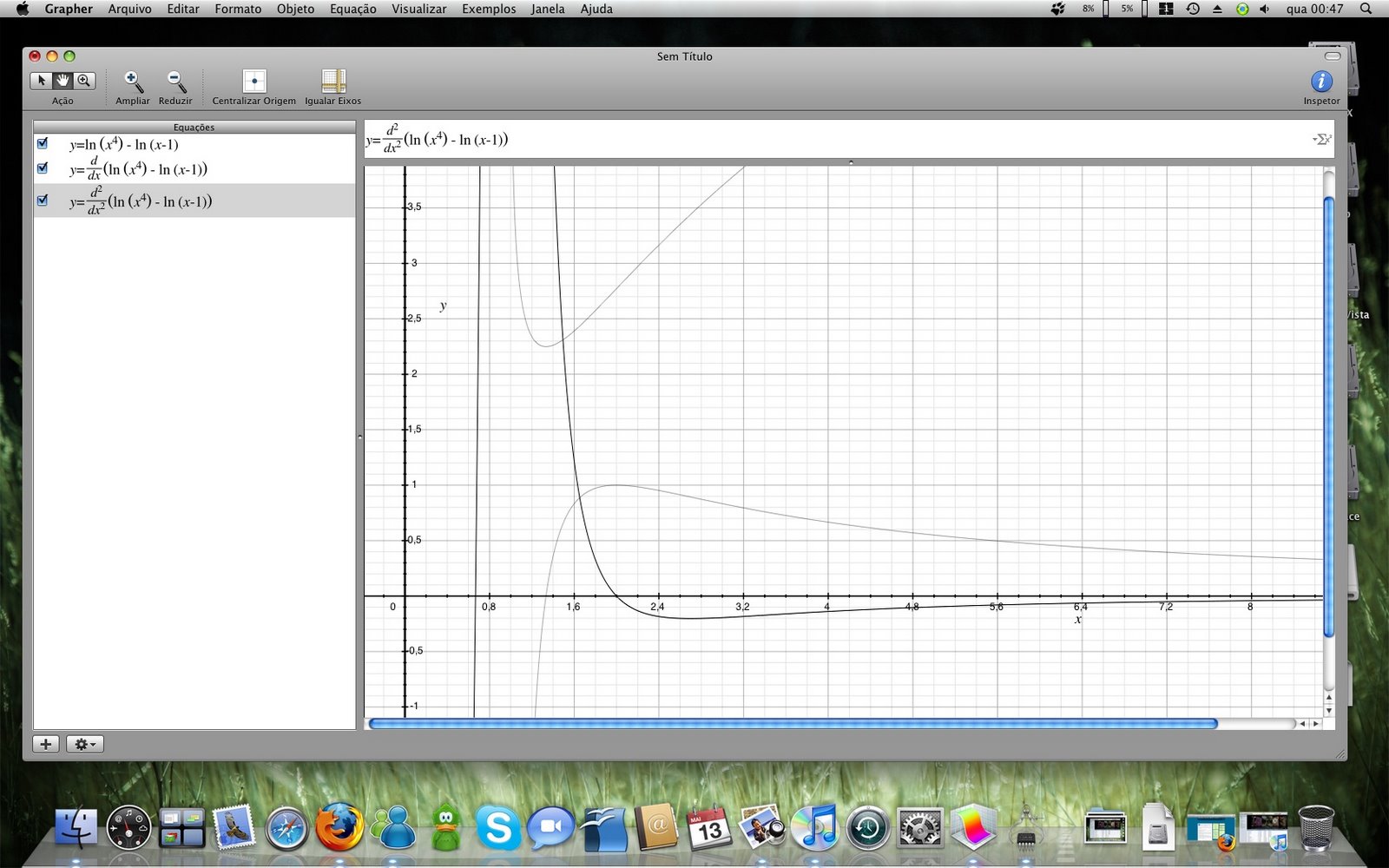The width and height of the screenshot is (1389, 868).
Task: Click the toolbar toggle pill button in title bar
Action: (x=1333, y=56)
